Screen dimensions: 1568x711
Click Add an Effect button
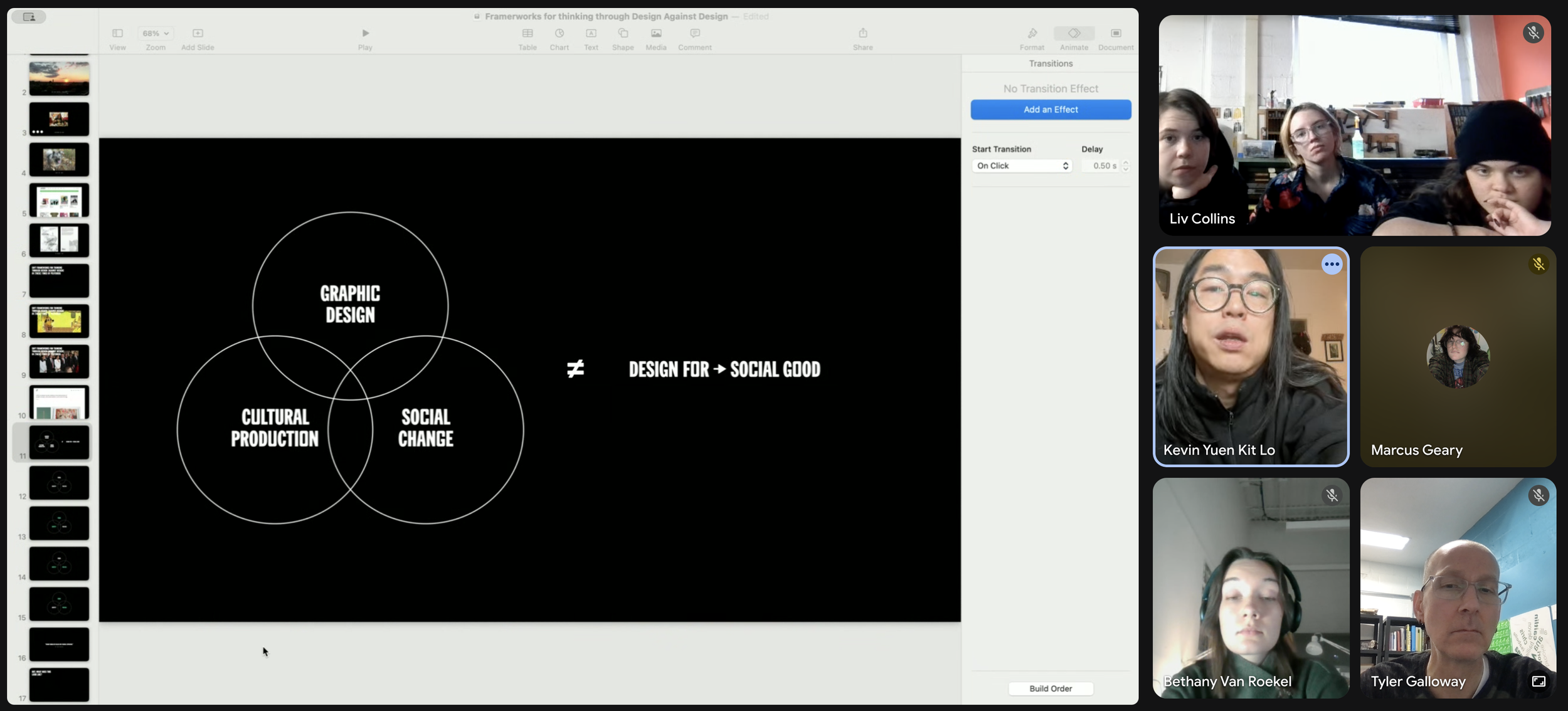pos(1051,110)
